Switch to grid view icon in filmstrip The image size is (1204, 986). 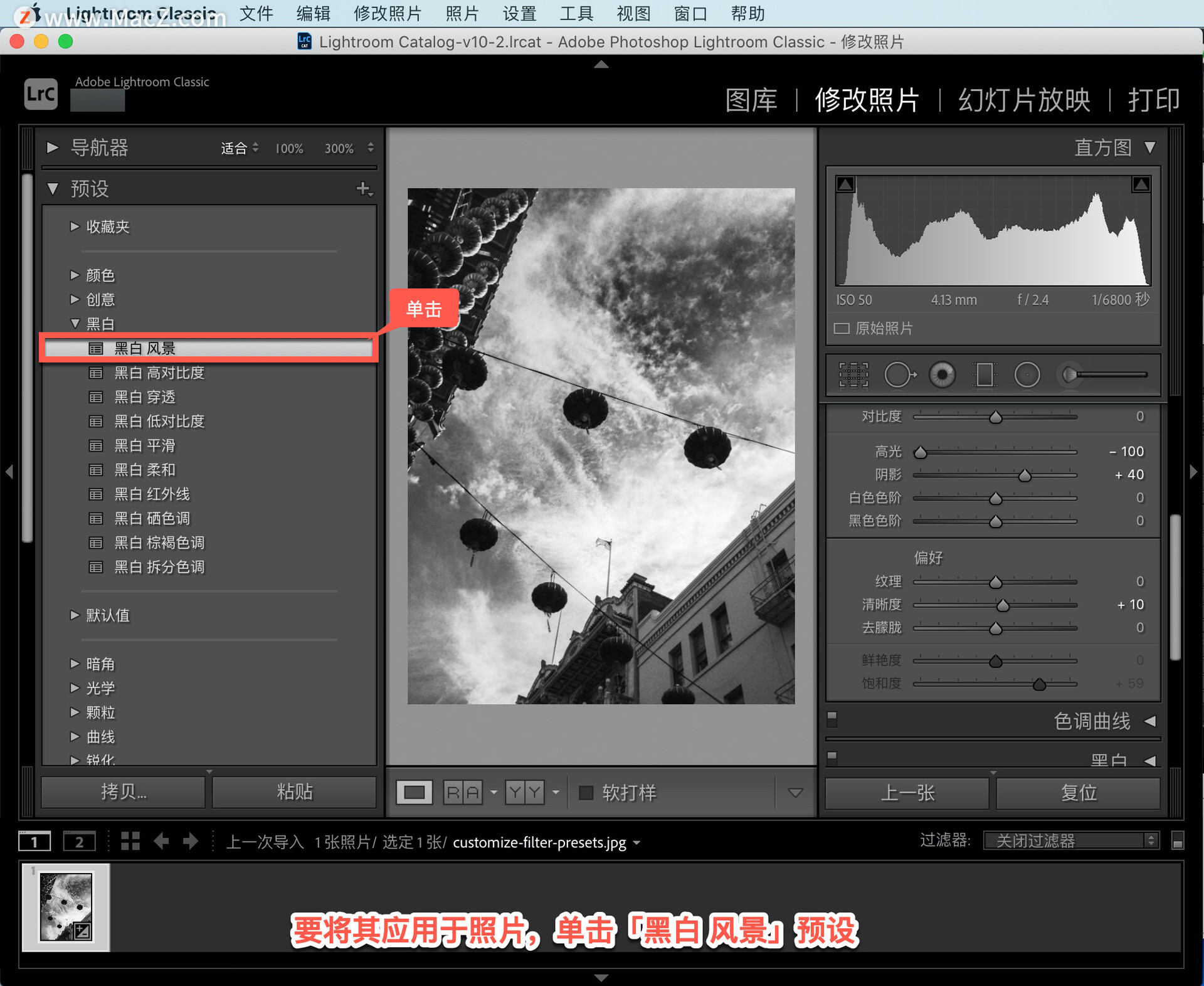point(130,841)
